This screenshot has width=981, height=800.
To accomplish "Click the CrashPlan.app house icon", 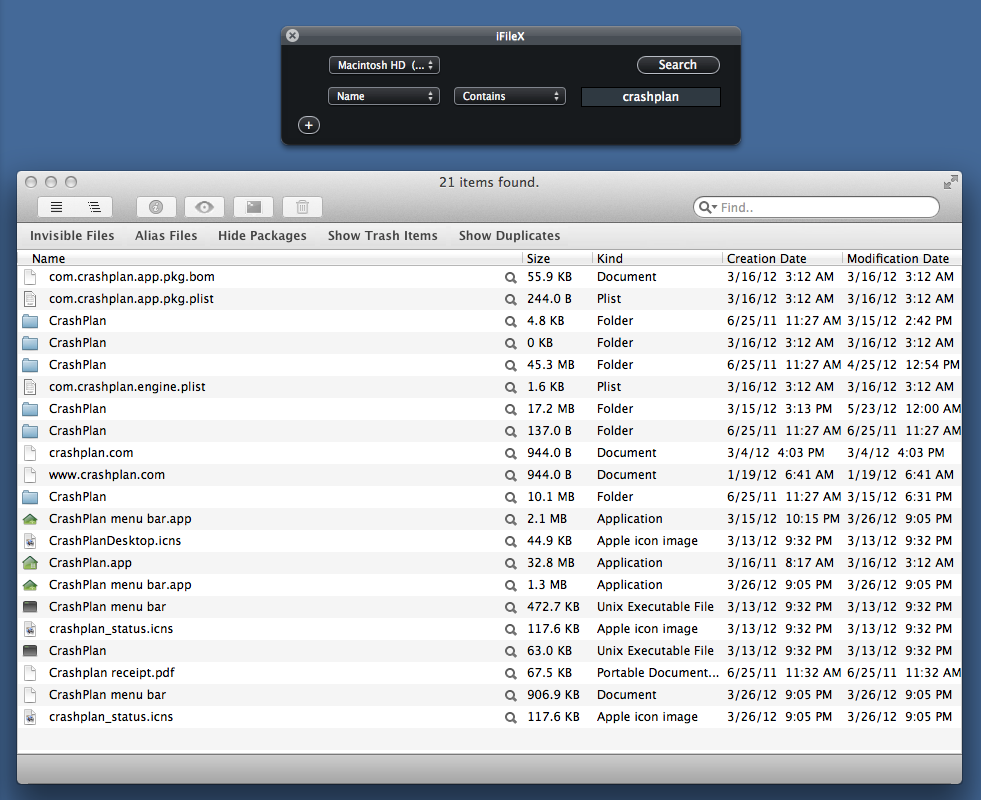I will 30,563.
